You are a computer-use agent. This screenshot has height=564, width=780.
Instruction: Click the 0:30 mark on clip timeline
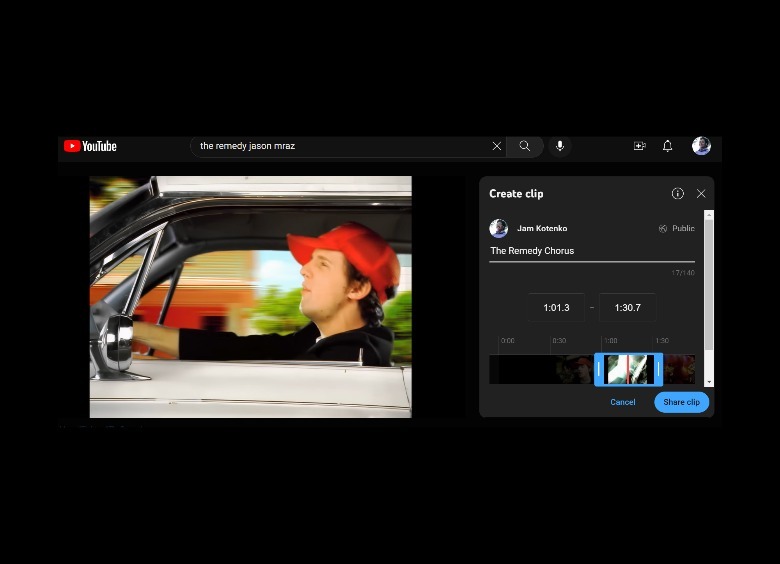[559, 341]
